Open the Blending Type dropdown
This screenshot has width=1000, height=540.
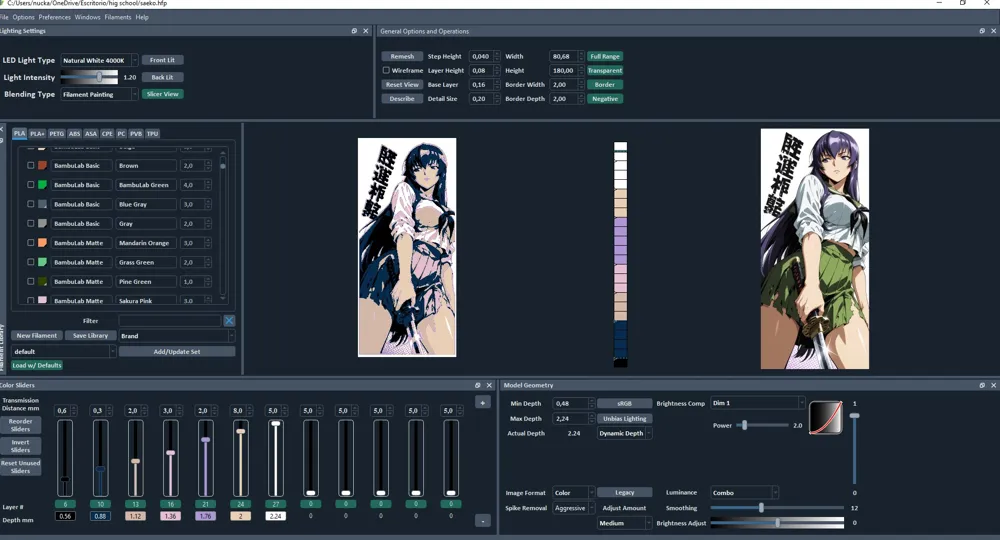click(99, 94)
